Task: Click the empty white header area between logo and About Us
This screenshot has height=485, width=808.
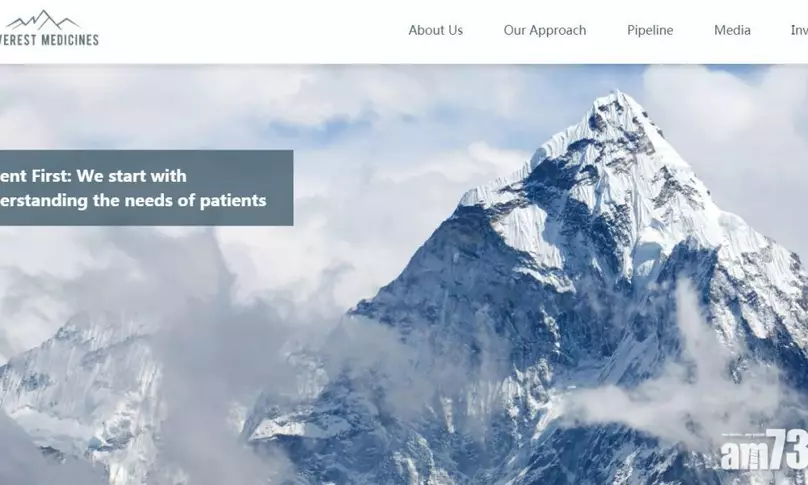Action: (x=252, y=31)
